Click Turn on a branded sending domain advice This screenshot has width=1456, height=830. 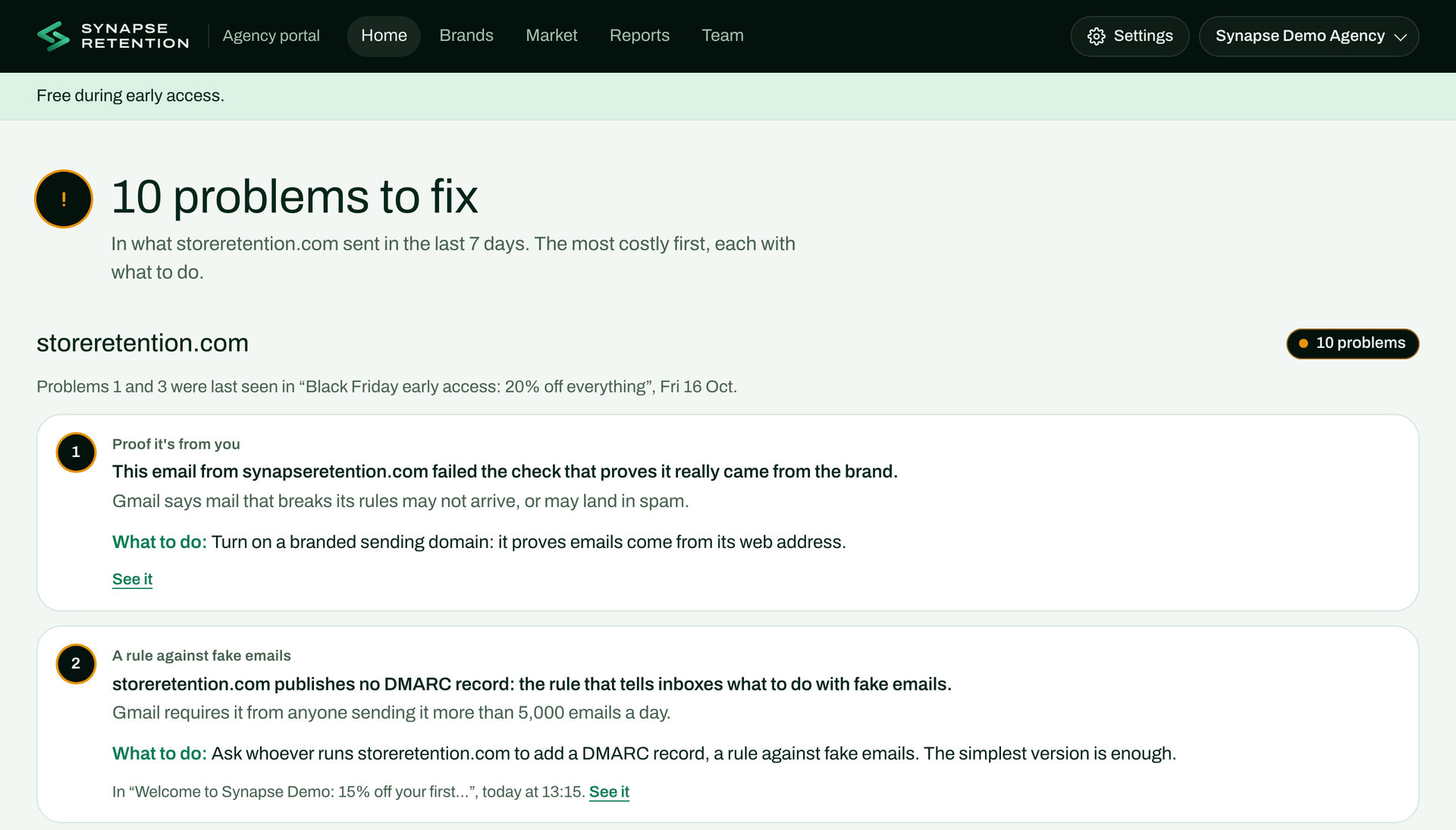pos(529,542)
